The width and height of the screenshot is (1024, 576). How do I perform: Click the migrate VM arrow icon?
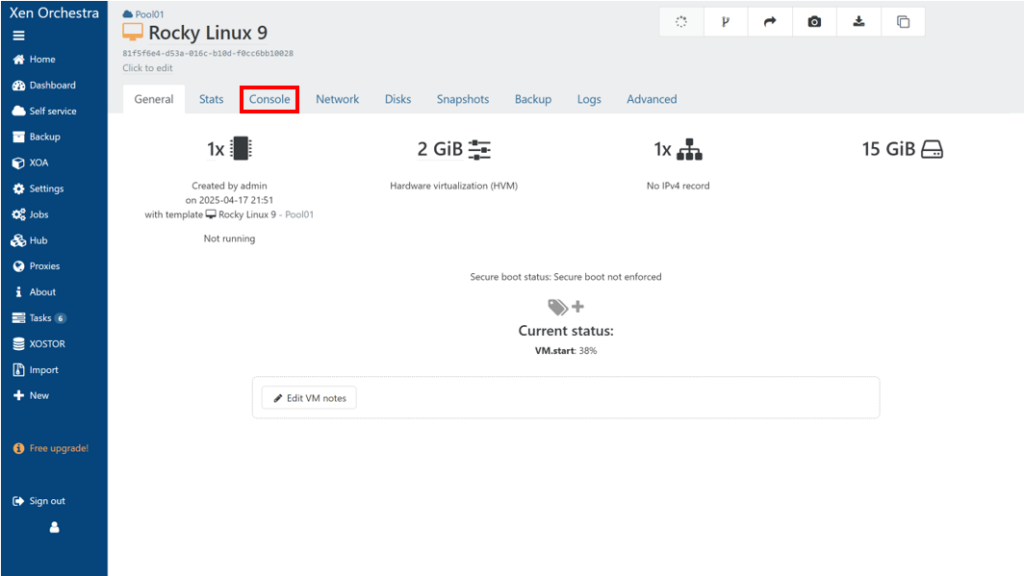[770, 22]
